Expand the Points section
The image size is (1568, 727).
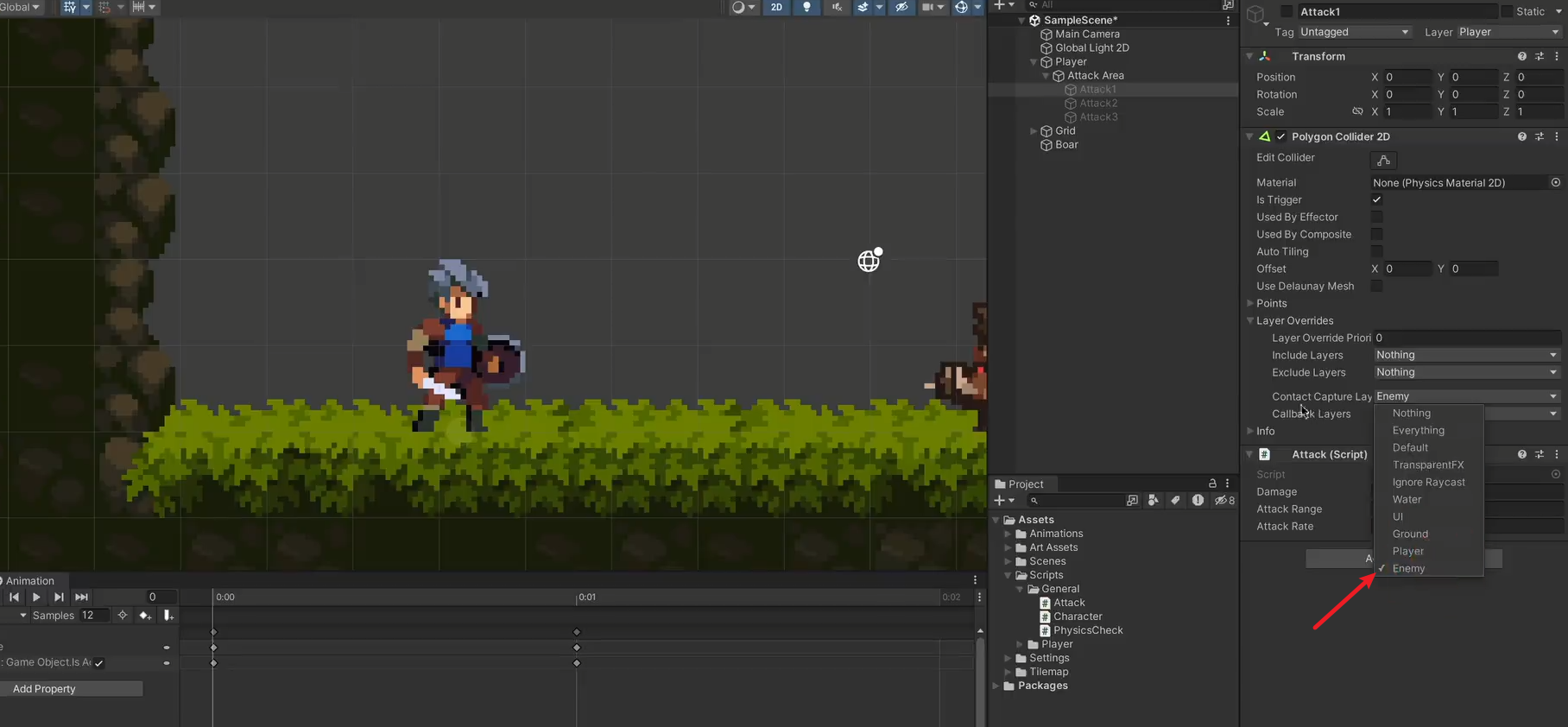(x=1250, y=303)
